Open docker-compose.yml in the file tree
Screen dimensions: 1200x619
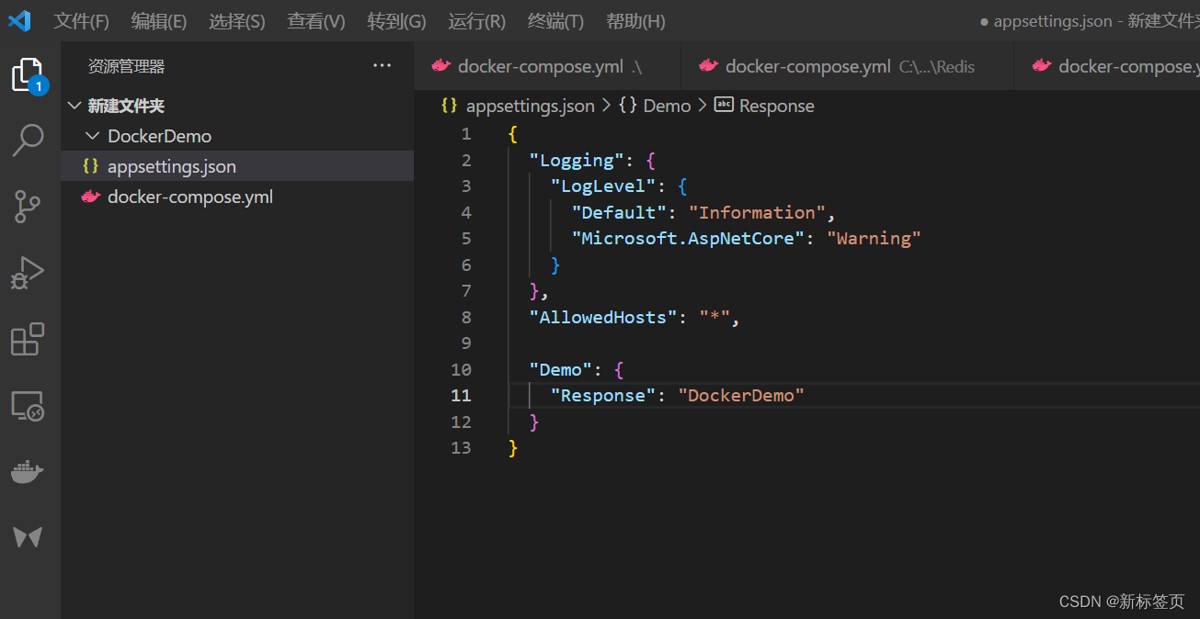(189, 197)
